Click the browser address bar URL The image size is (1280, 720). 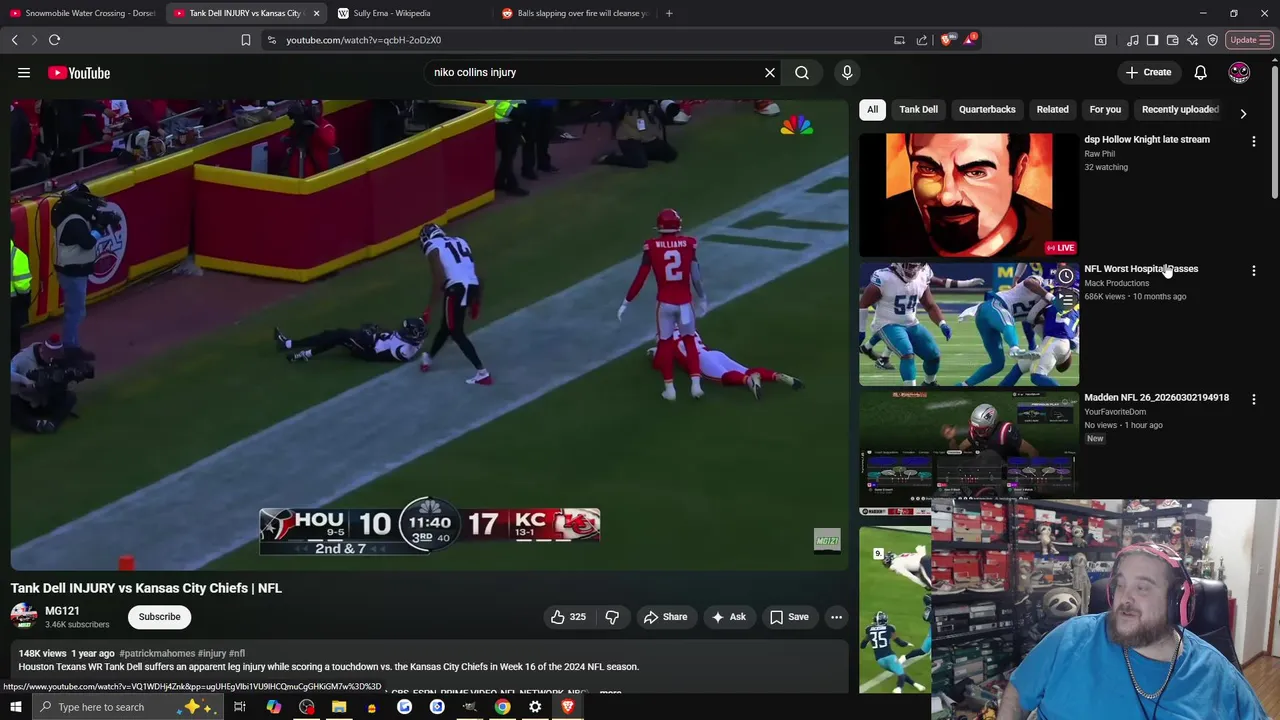click(x=363, y=40)
